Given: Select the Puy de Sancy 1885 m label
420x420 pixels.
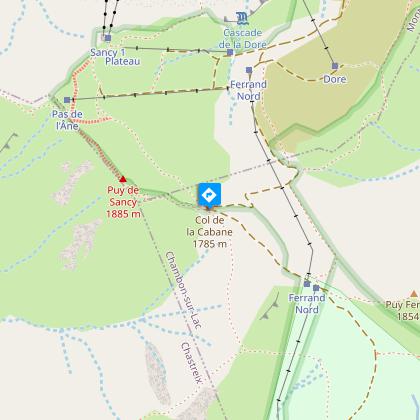Looking at the screenshot, I should coord(123,202).
